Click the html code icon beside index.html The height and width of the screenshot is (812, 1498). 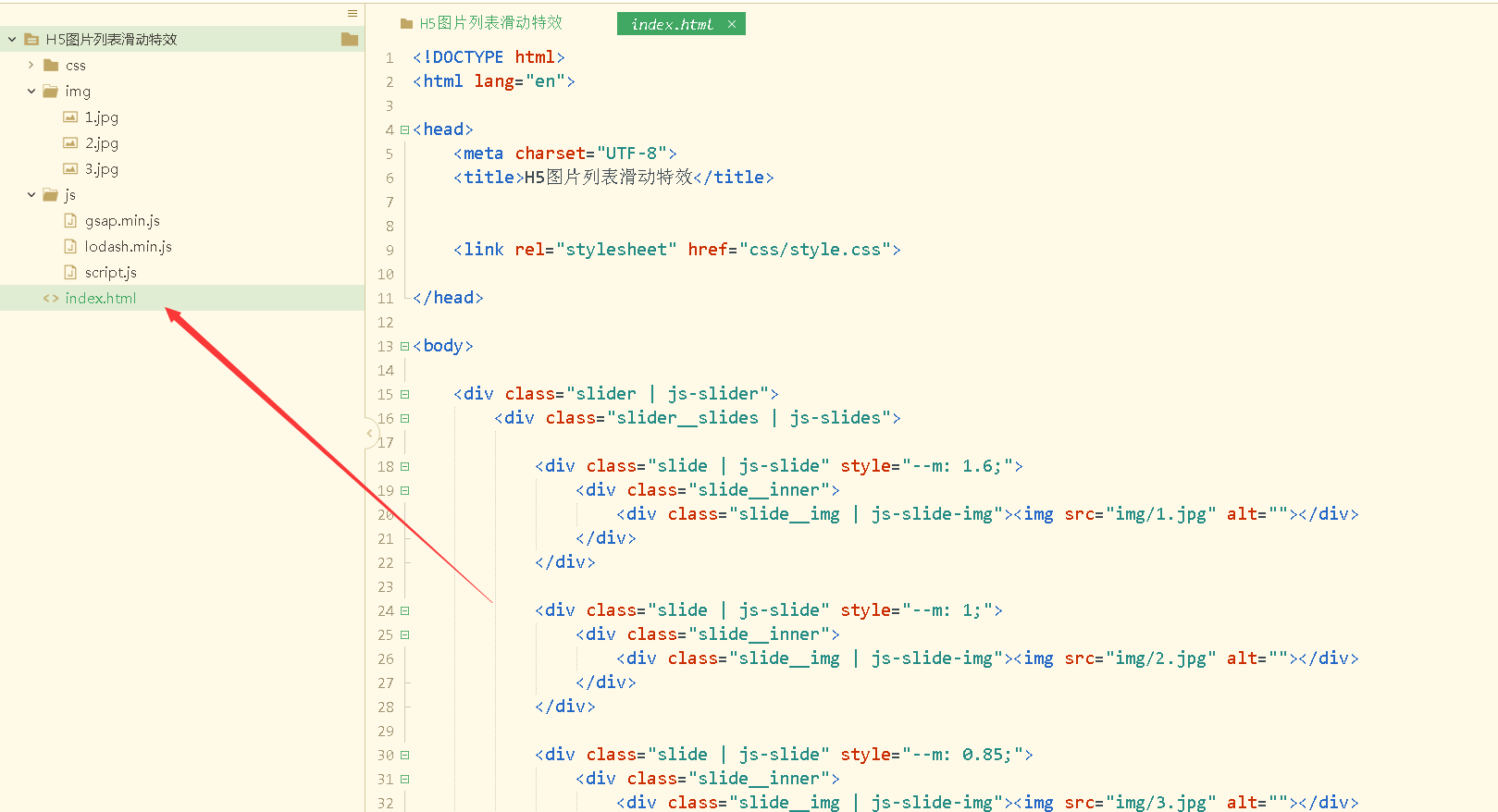51,298
